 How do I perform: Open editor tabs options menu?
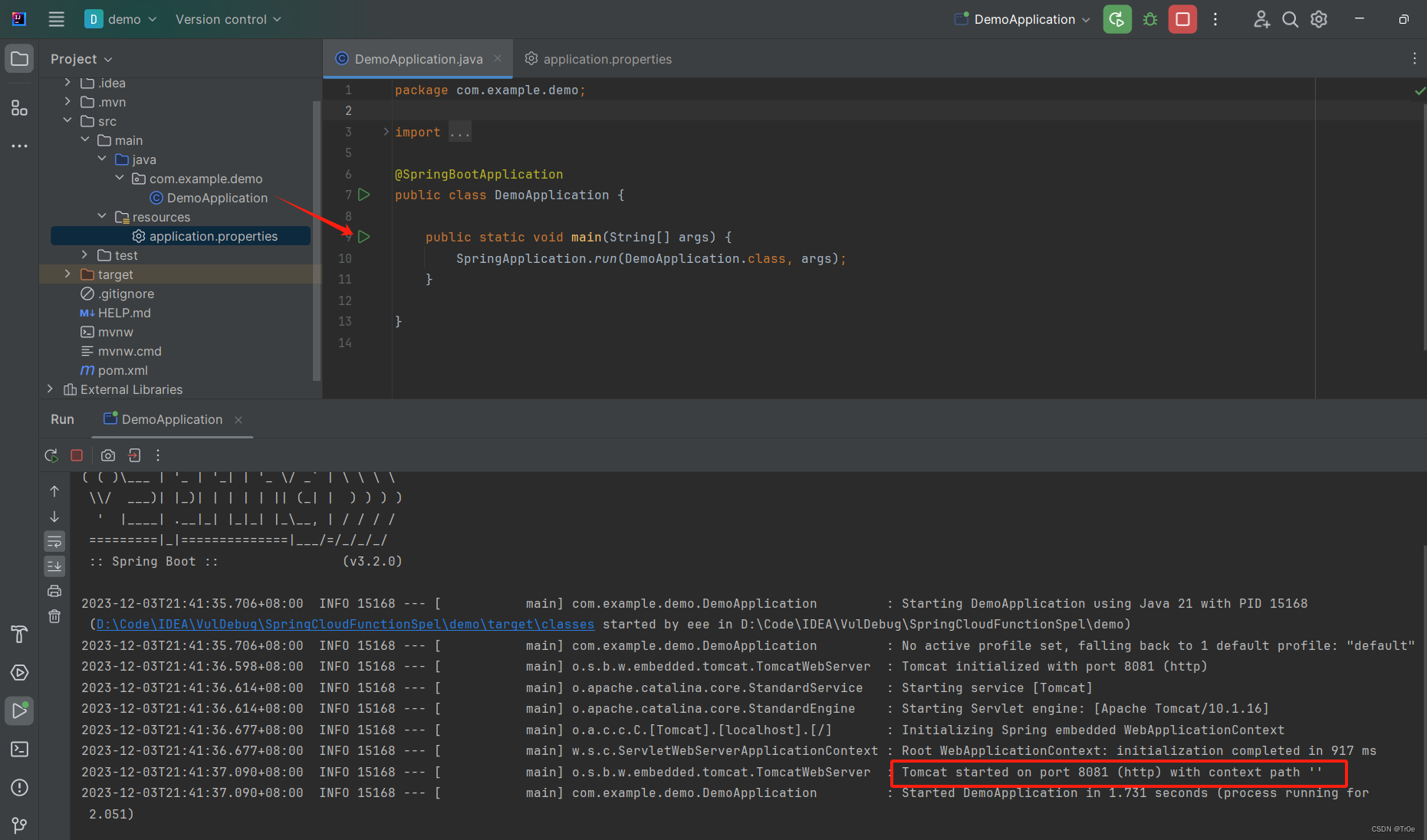[x=1415, y=59]
